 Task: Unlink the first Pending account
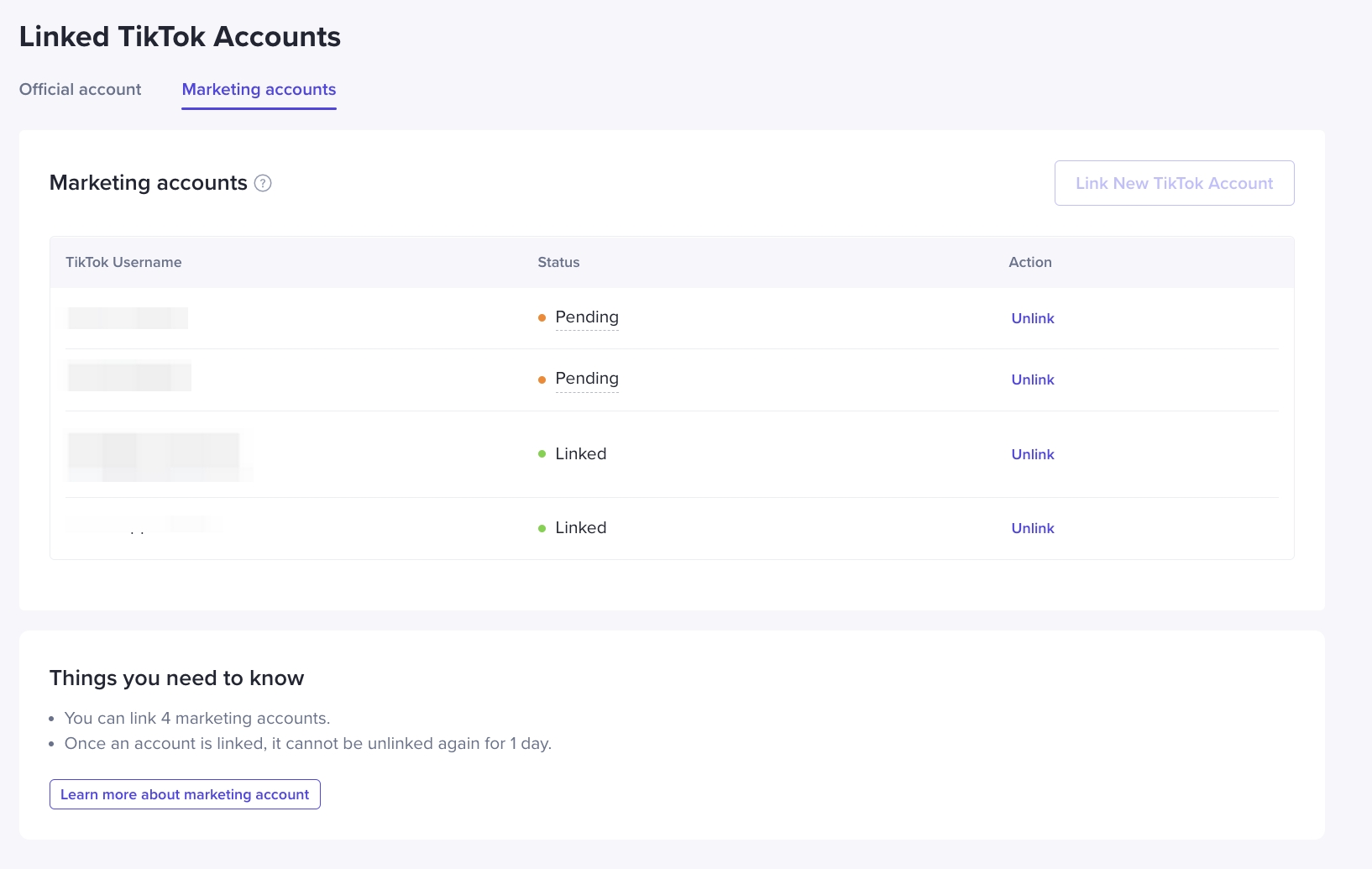click(1032, 318)
